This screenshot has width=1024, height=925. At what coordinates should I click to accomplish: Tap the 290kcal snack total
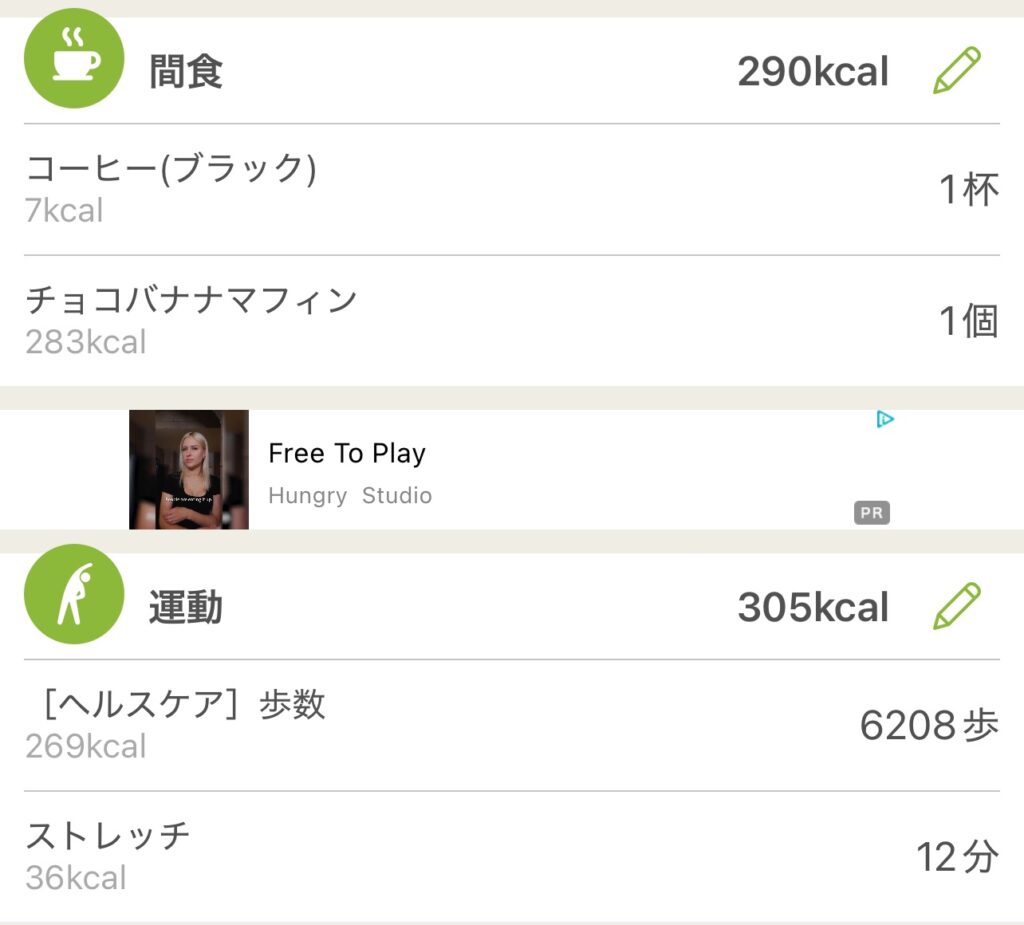tap(812, 72)
